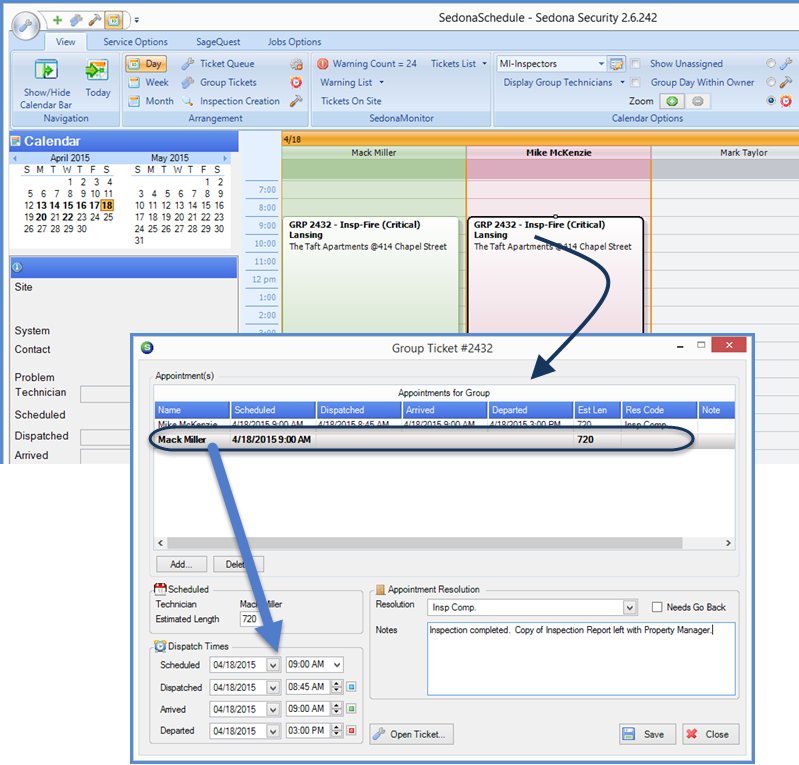Switch to Week arrangement view
This screenshot has width=799, height=765.
[149, 83]
